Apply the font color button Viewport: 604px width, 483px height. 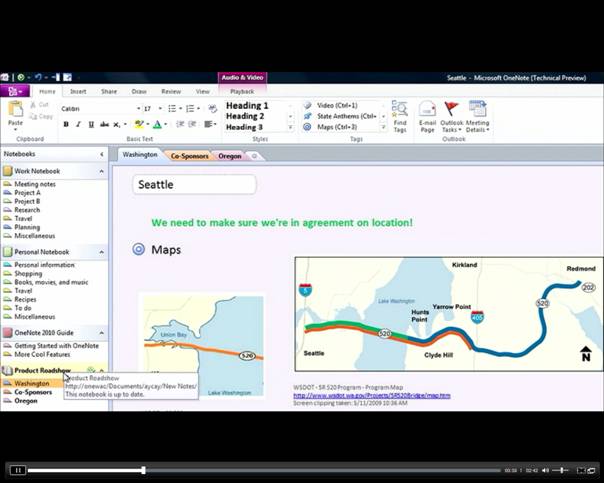[157, 124]
